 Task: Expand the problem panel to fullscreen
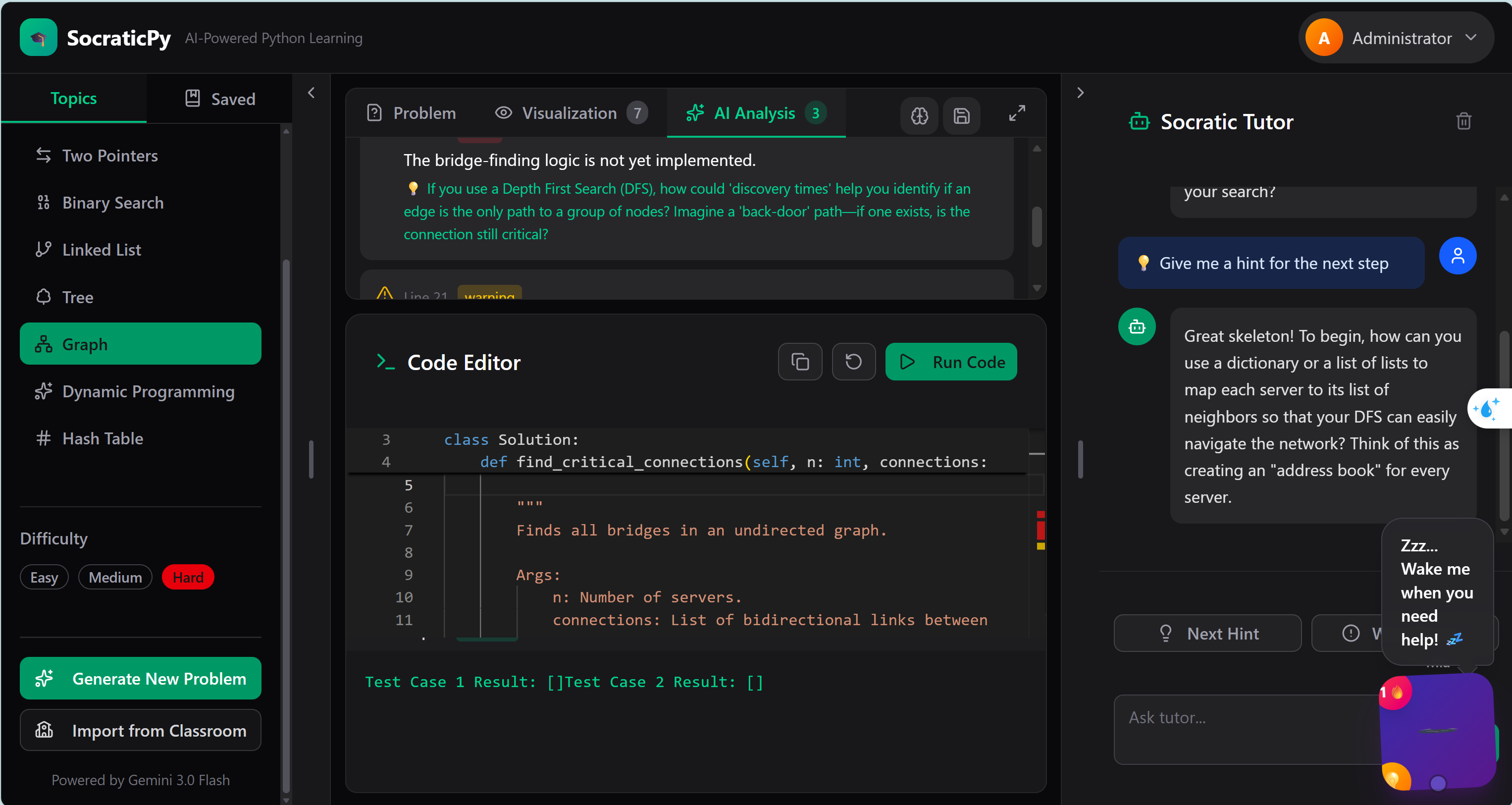[x=1017, y=113]
